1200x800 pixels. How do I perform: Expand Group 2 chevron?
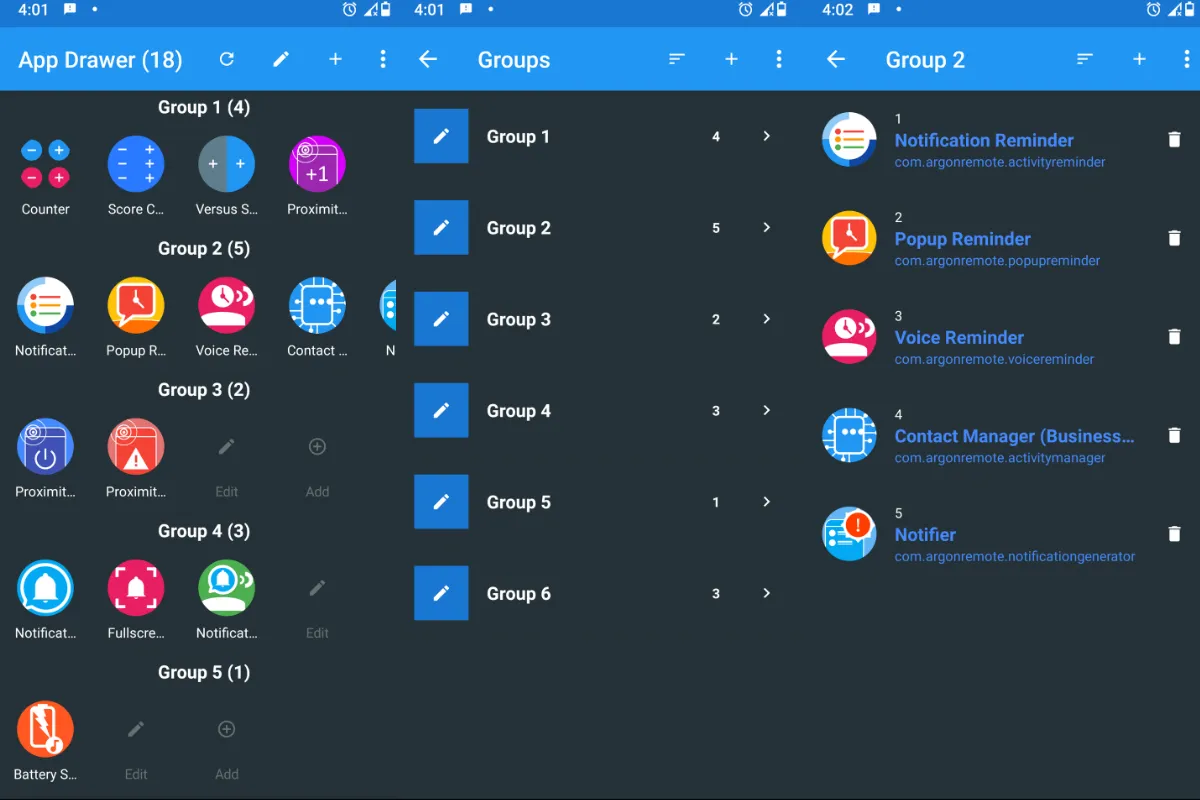[767, 227]
